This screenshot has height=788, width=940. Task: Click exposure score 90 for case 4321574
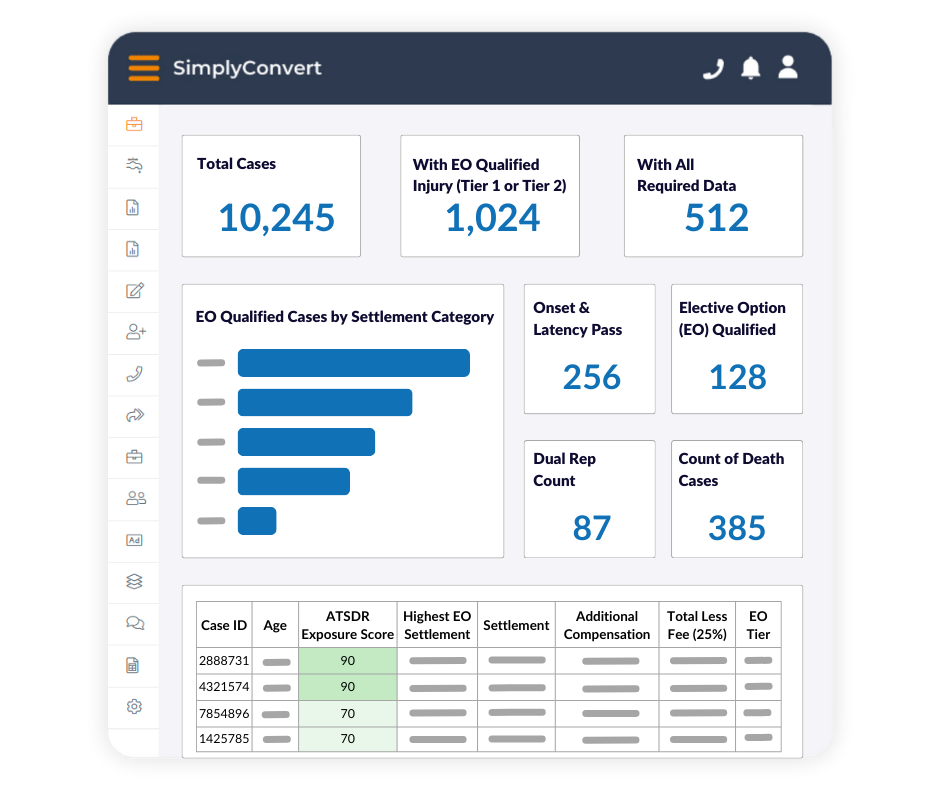pyautogui.click(x=348, y=687)
